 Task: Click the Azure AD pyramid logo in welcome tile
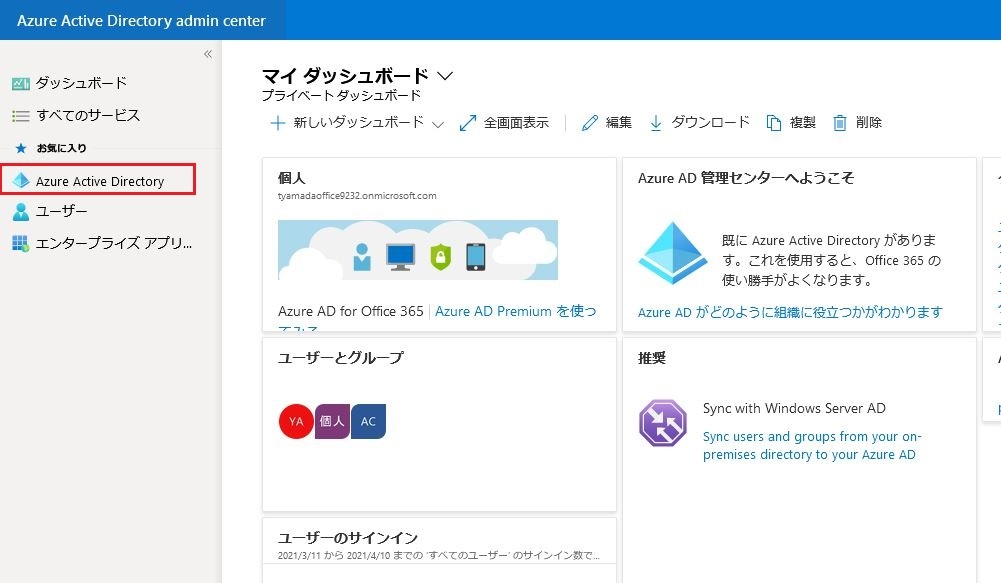tap(672, 253)
